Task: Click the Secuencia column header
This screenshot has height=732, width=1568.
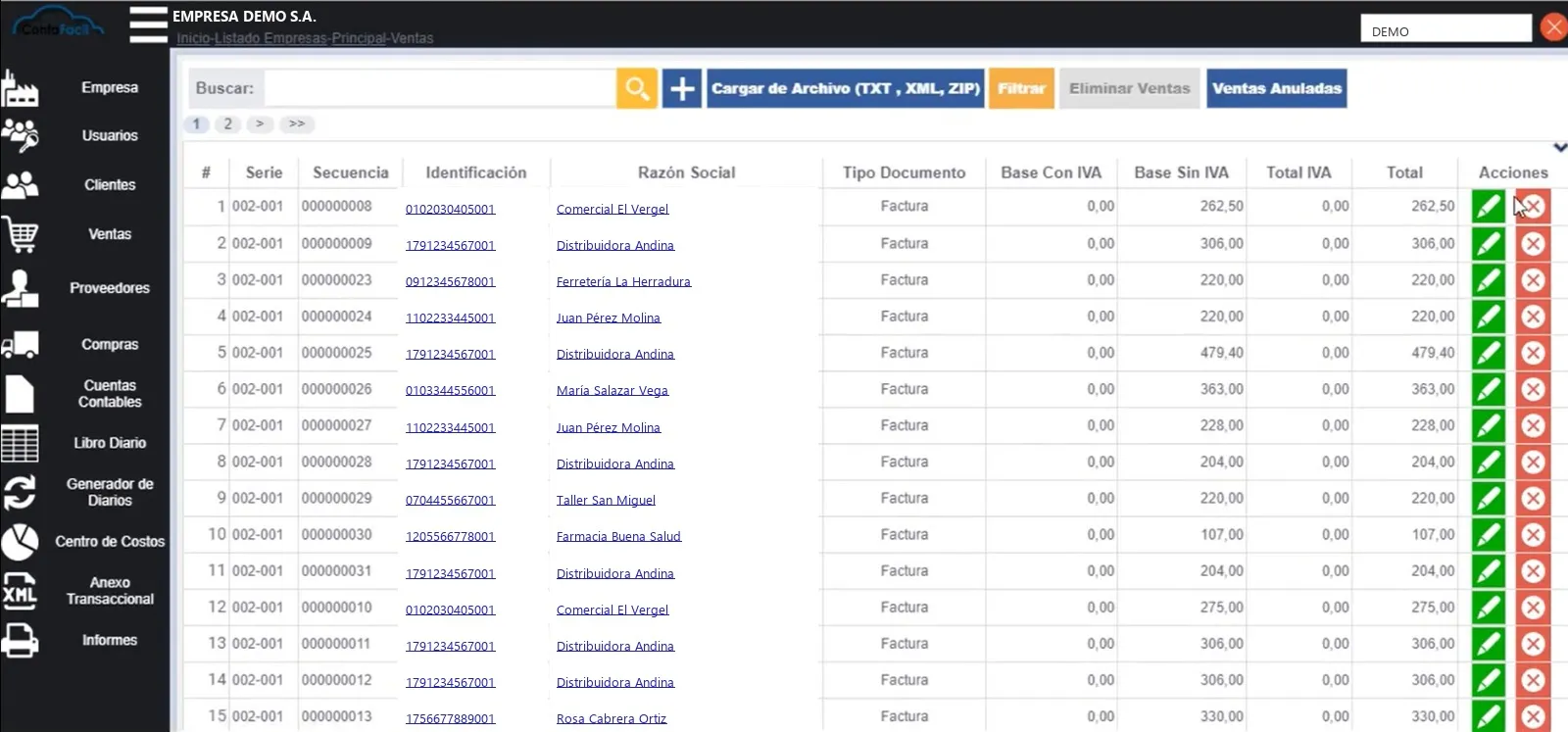Action: tap(351, 172)
